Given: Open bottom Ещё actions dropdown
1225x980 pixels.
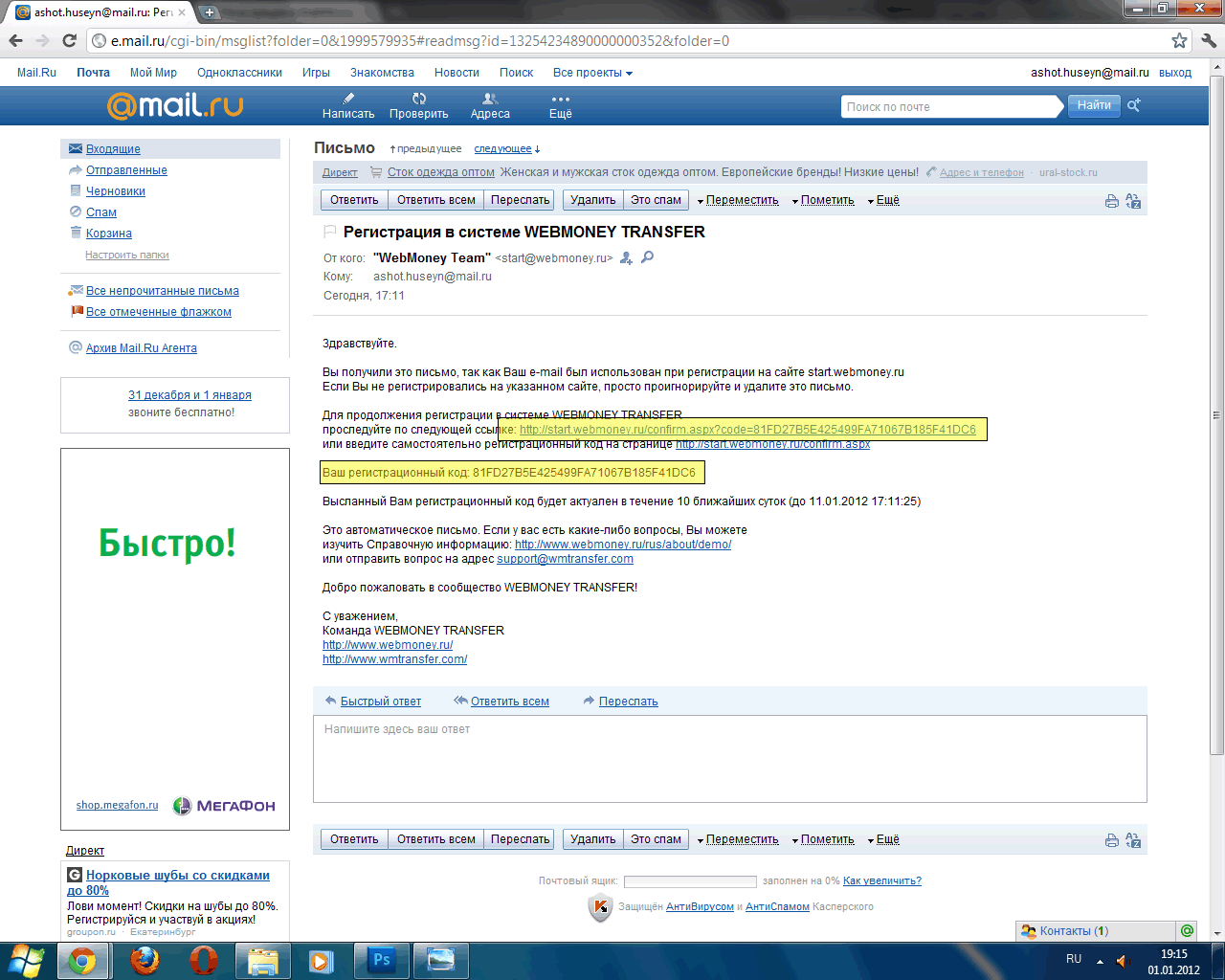Looking at the screenshot, I should pos(883,839).
